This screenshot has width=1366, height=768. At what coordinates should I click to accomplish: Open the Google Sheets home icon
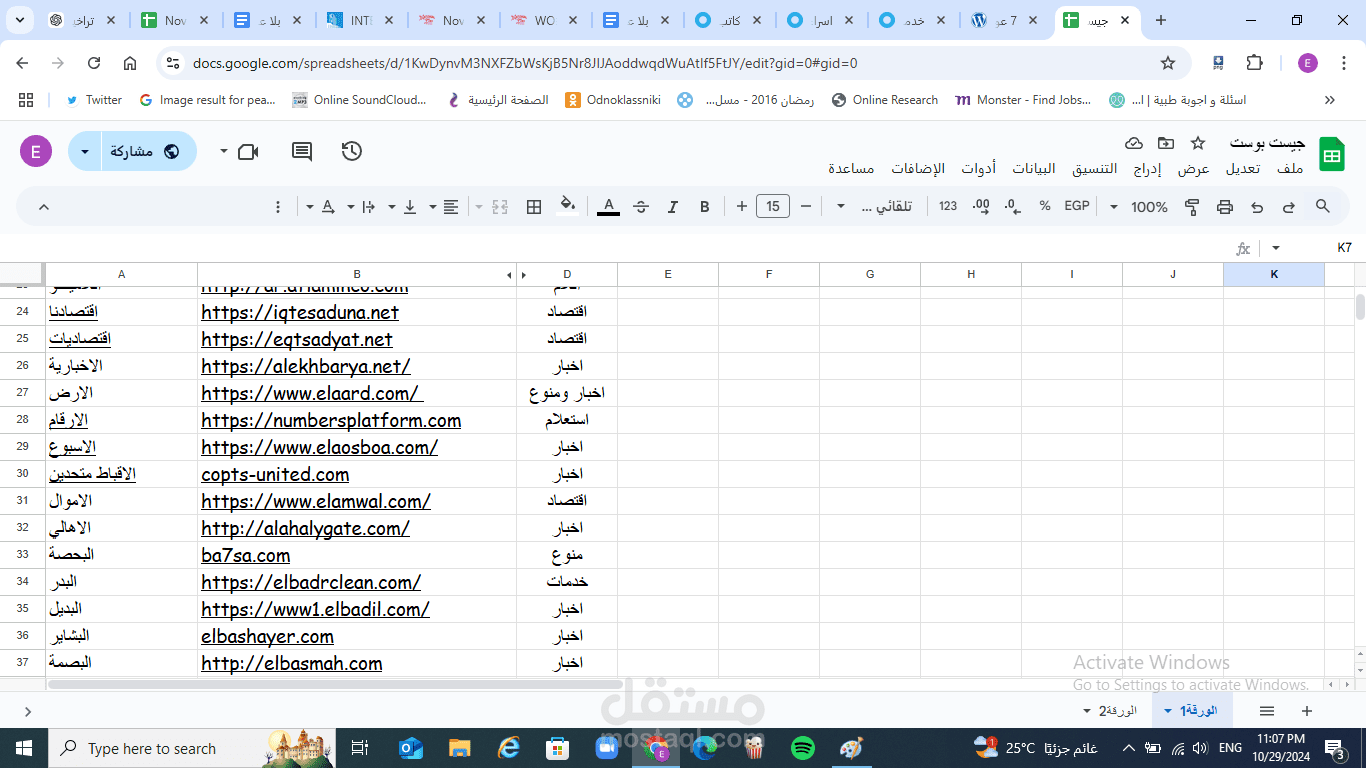(x=1332, y=155)
